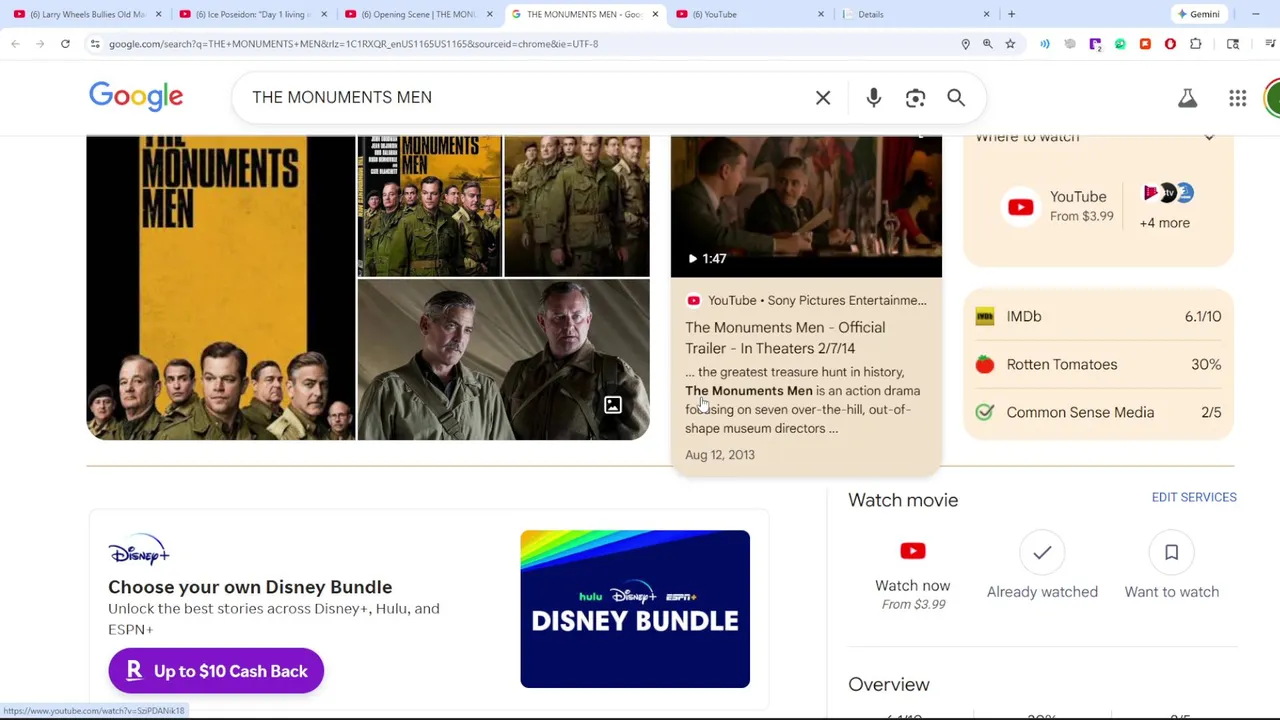Go to the Google homepage logo

[x=136, y=96]
